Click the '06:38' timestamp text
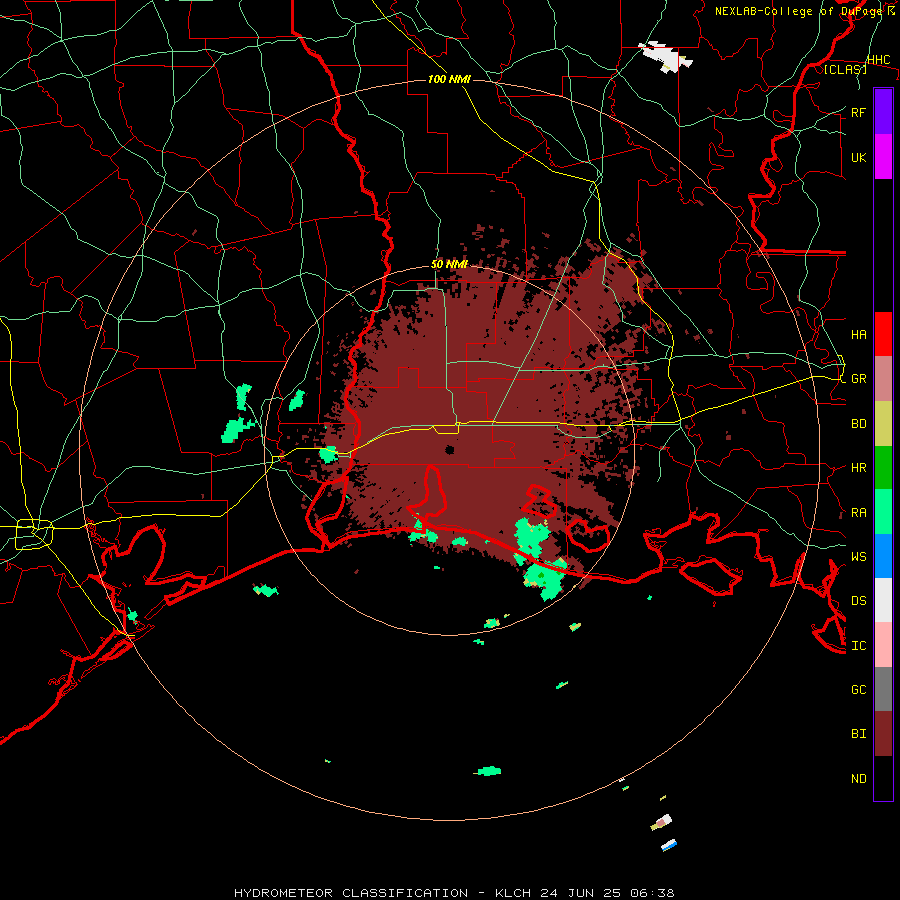Screen dimensions: 900x900 pos(653,893)
